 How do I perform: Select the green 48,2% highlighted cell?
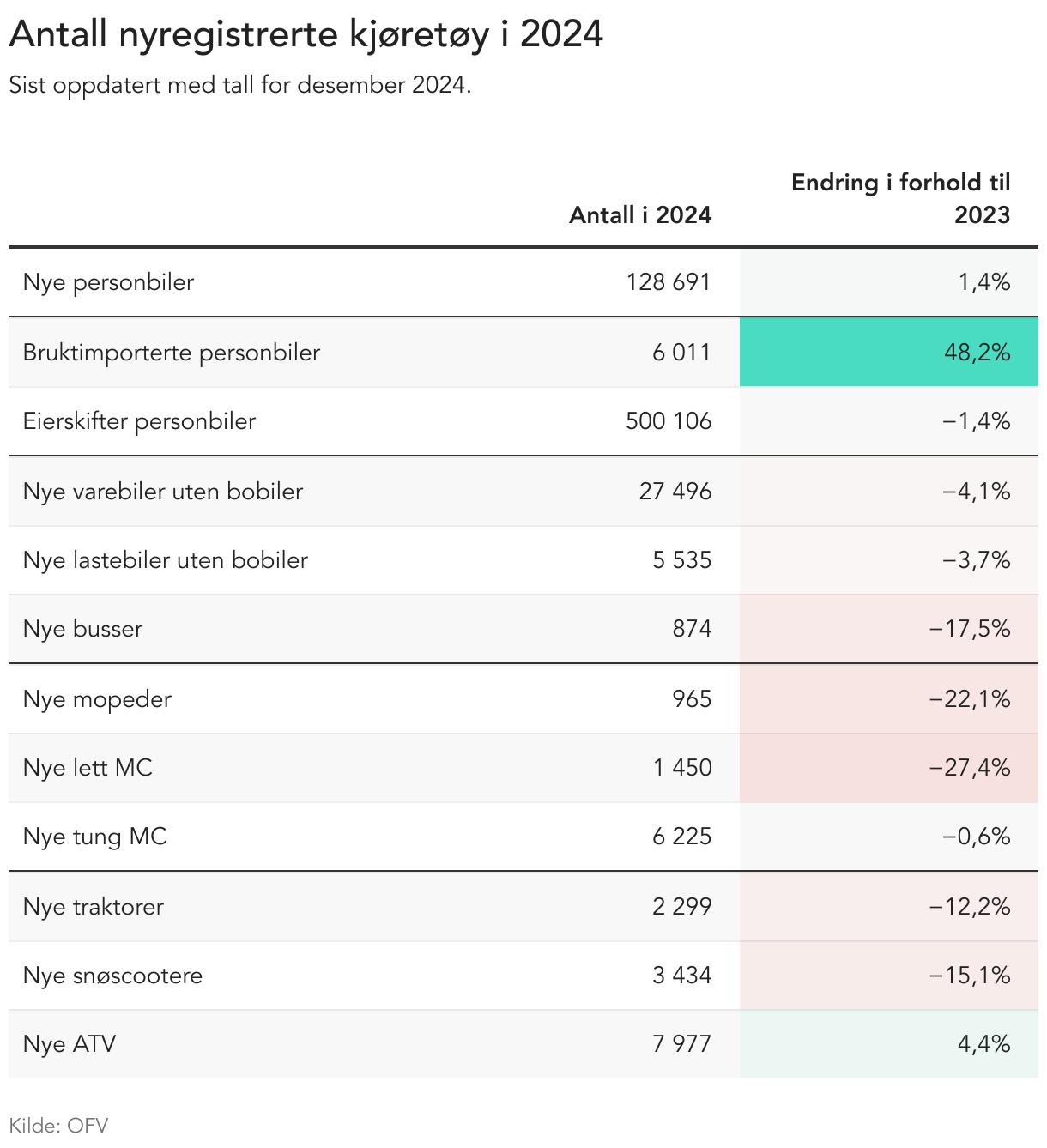pos(889,352)
